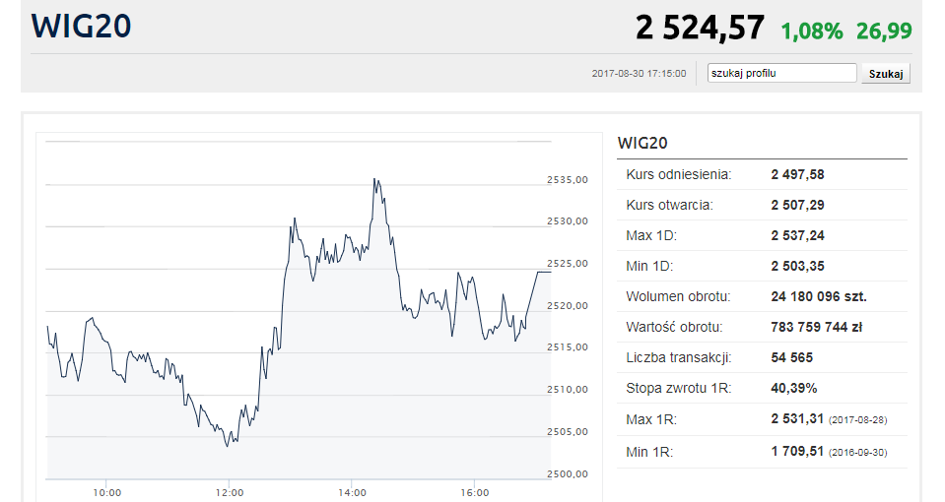The width and height of the screenshot is (945, 502).
Task: Click the 2017-08-30 17:15:00 timestamp
Action: tap(639, 74)
